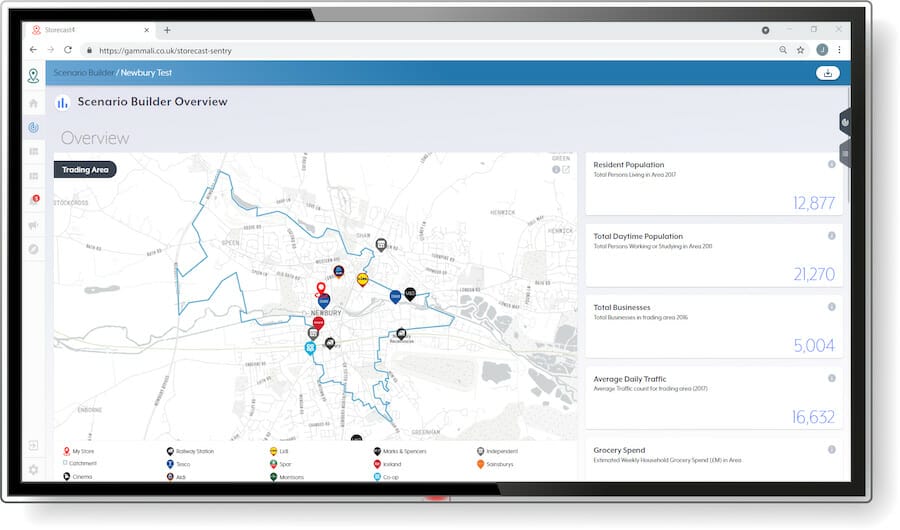Click the sign-out arrow sidebar icon
Image resolution: width=900 pixels, height=530 pixels.
tap(33, 446)
